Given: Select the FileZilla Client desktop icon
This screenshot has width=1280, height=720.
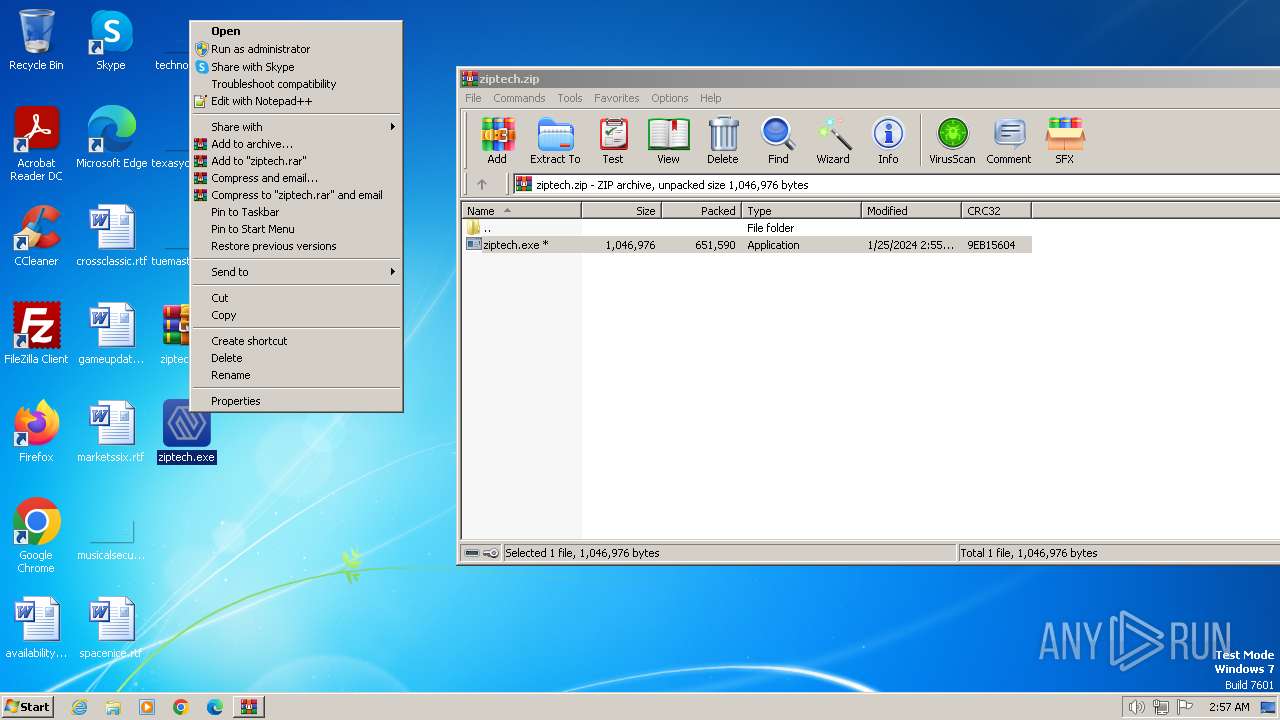Looking at the screenshot, I should [x=36, y=334].
